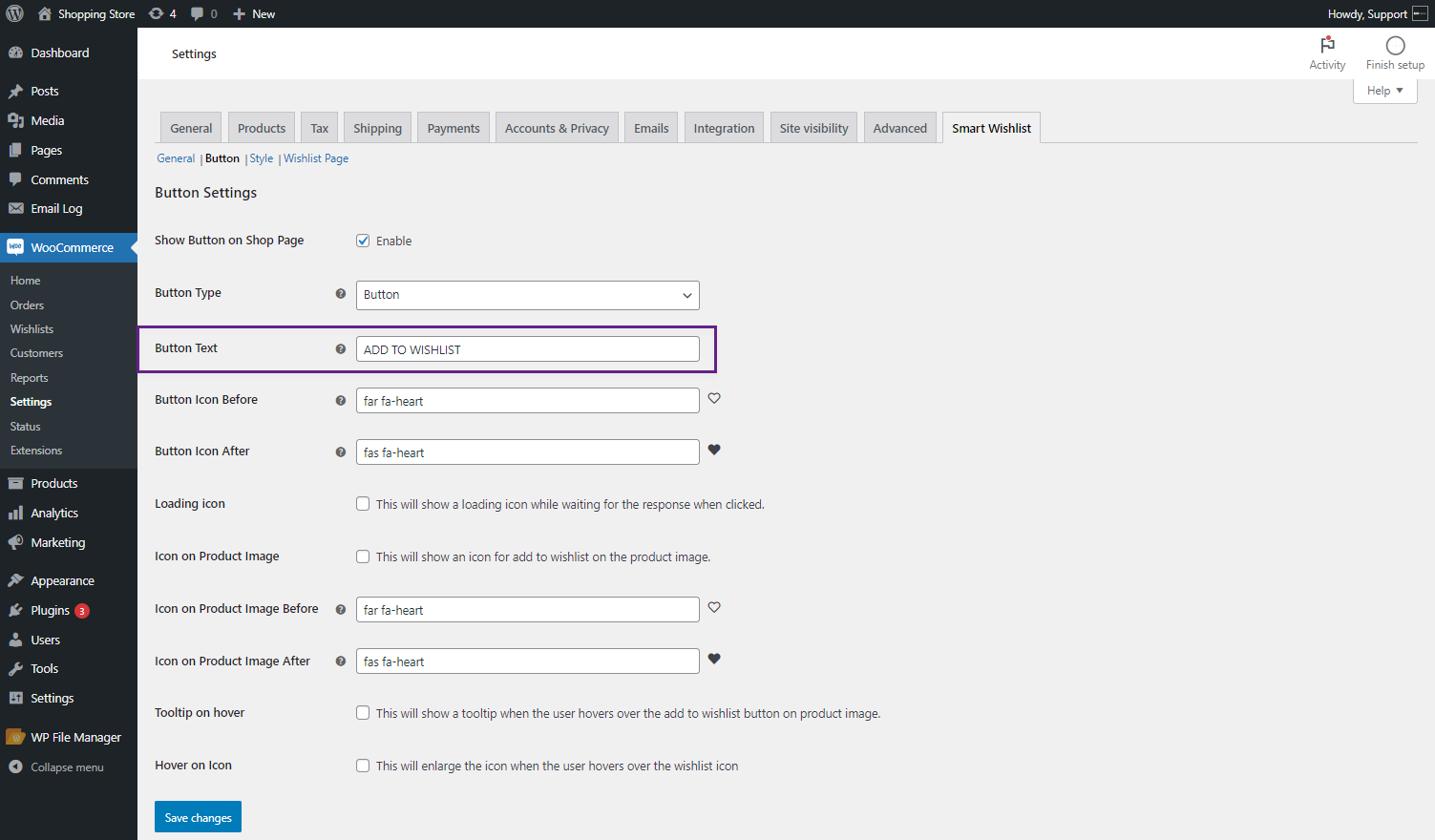Click the Button Icon Before help icon
The height and width of the screenshot is (840, 1435).
[340, 400]
